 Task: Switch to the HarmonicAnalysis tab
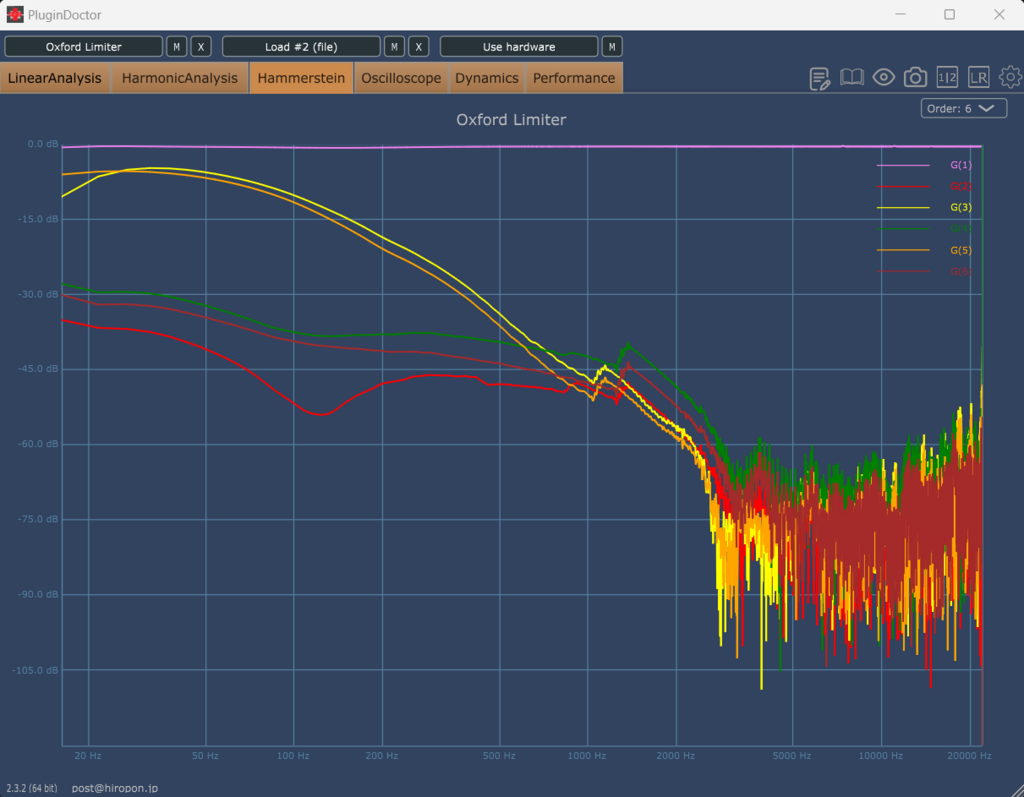click(180, 78)
